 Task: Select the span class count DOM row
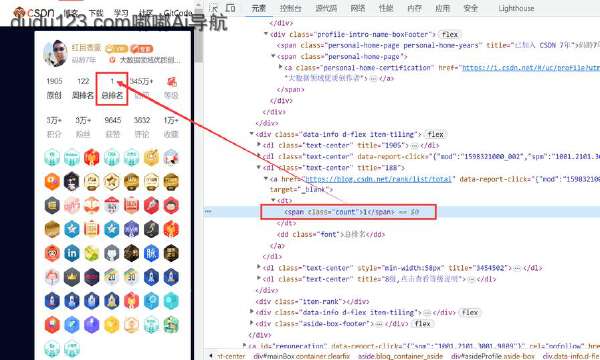401,212
